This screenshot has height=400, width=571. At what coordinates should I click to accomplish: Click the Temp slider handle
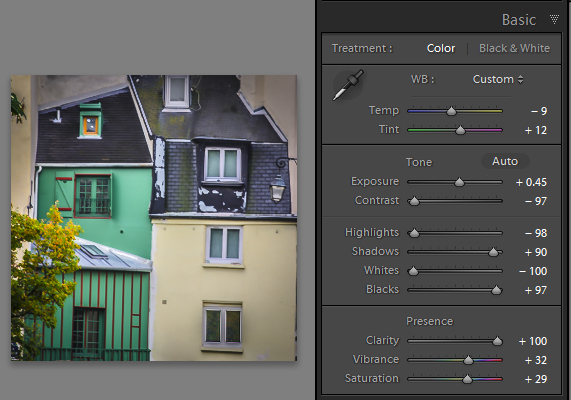click(451, 111)
